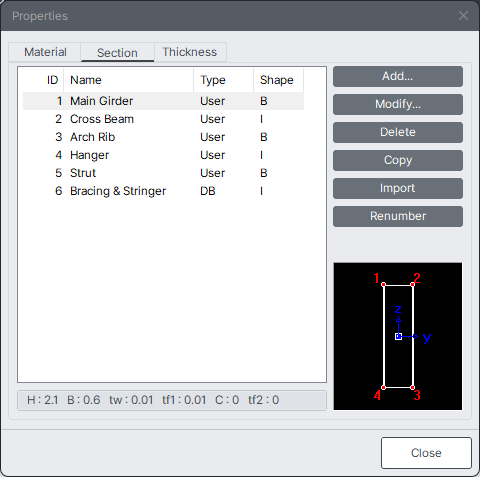480x477 pixels.
Task: Open Modify... for the selected section
Action: (398, 104)
